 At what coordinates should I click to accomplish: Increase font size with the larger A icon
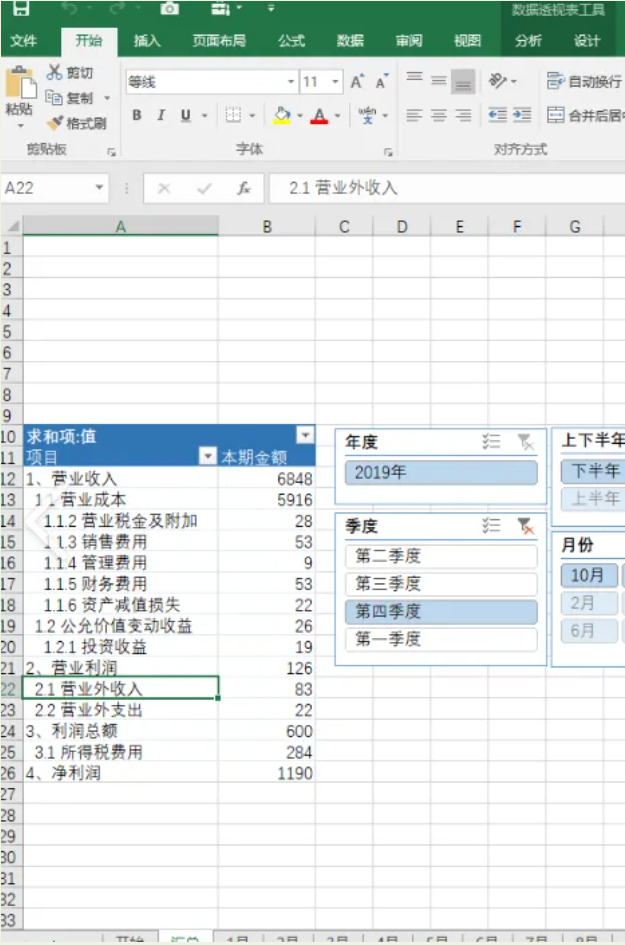[x=357, y=81]
